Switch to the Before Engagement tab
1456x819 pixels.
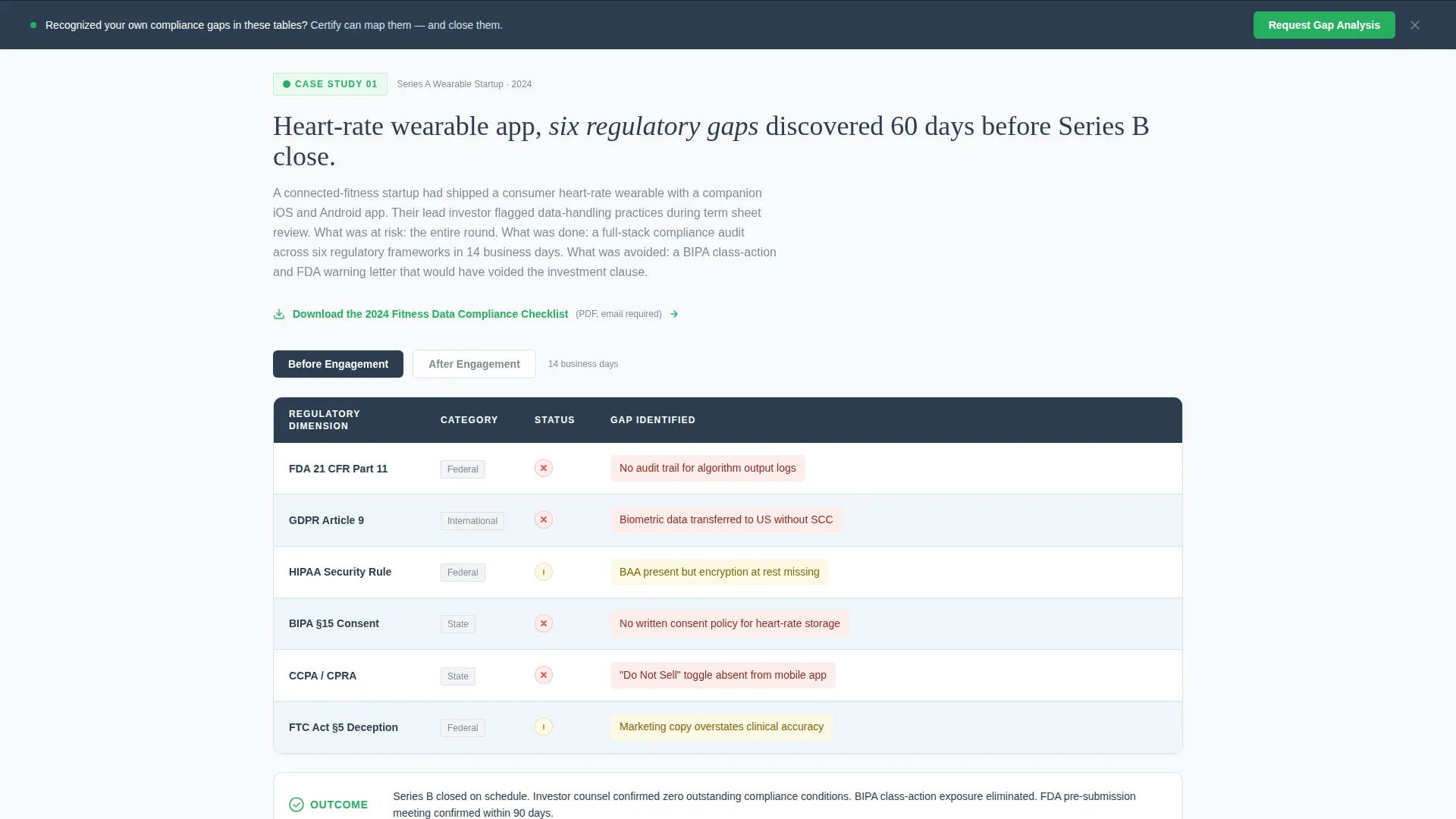338,364
